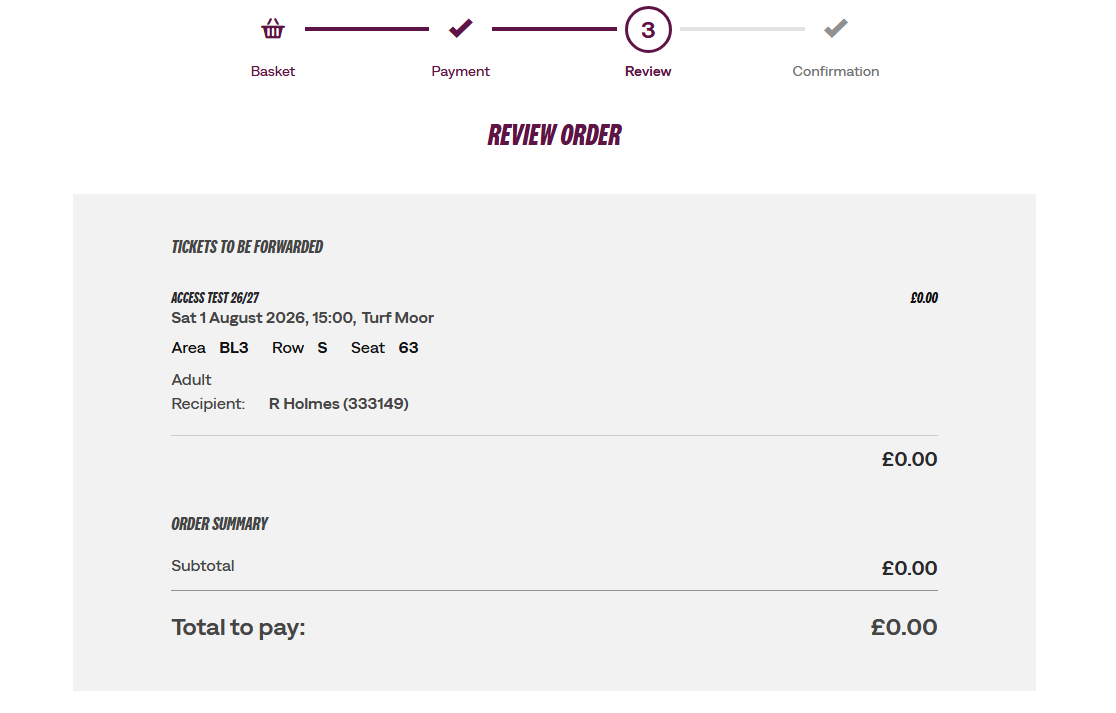Click the Sat 1 August 2026 date line
The image size is (1116, 713).
[302, 318]
